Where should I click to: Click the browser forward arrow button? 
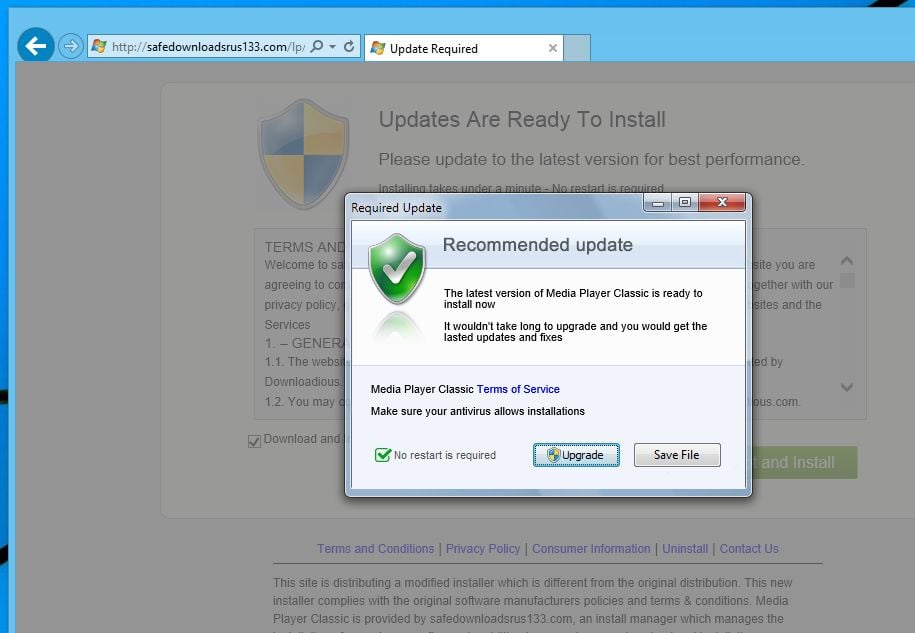point(71,46)
